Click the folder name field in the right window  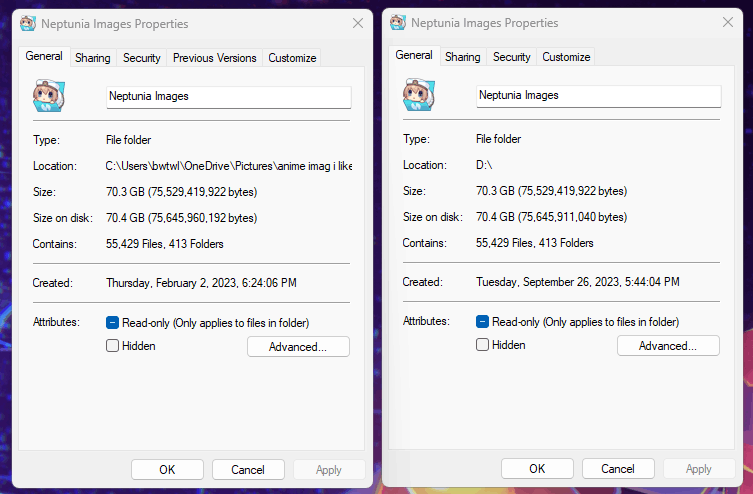coord(598,96)
